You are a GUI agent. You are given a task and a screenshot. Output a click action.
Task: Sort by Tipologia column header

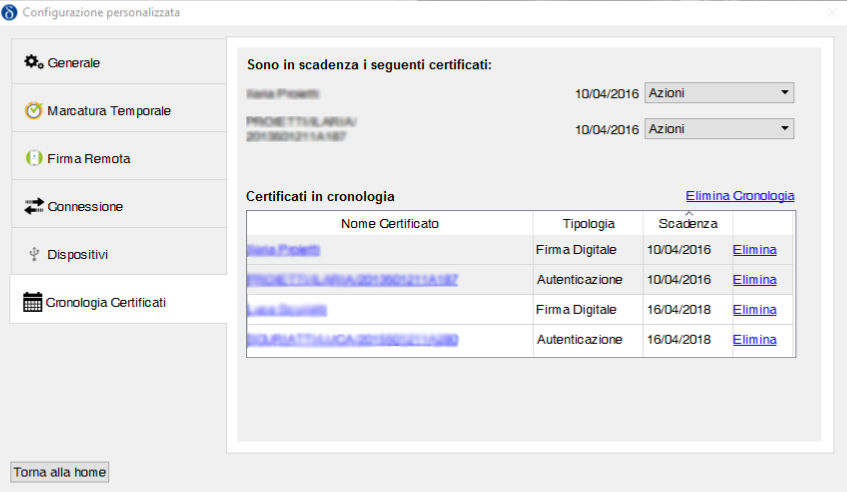click(588, 224)
